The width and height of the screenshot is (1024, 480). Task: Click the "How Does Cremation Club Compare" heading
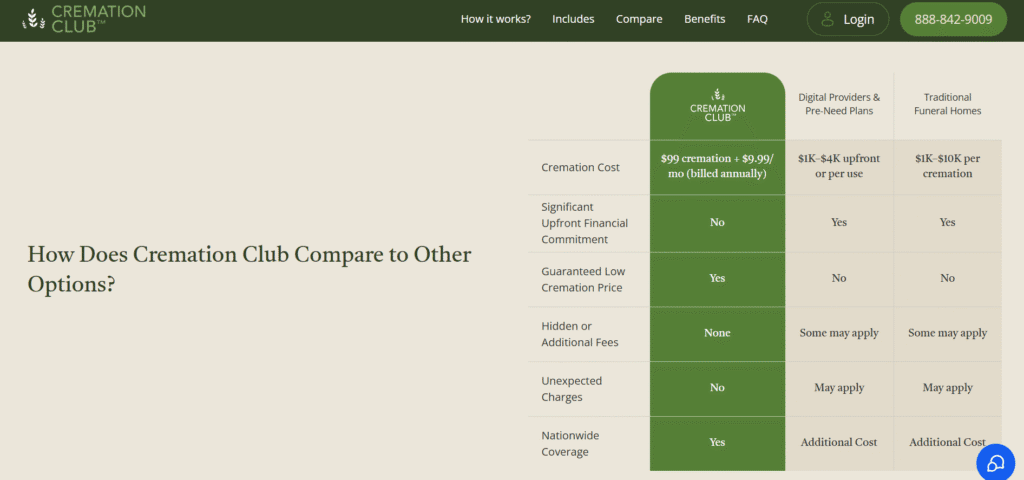click(x=249, y=268)
